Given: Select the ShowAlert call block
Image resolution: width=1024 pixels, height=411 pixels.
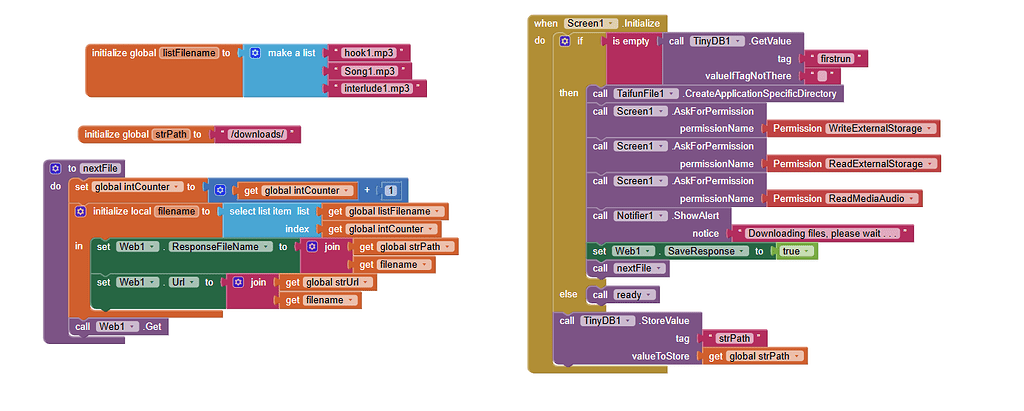Looking at the screenshot, I should 658,224.
